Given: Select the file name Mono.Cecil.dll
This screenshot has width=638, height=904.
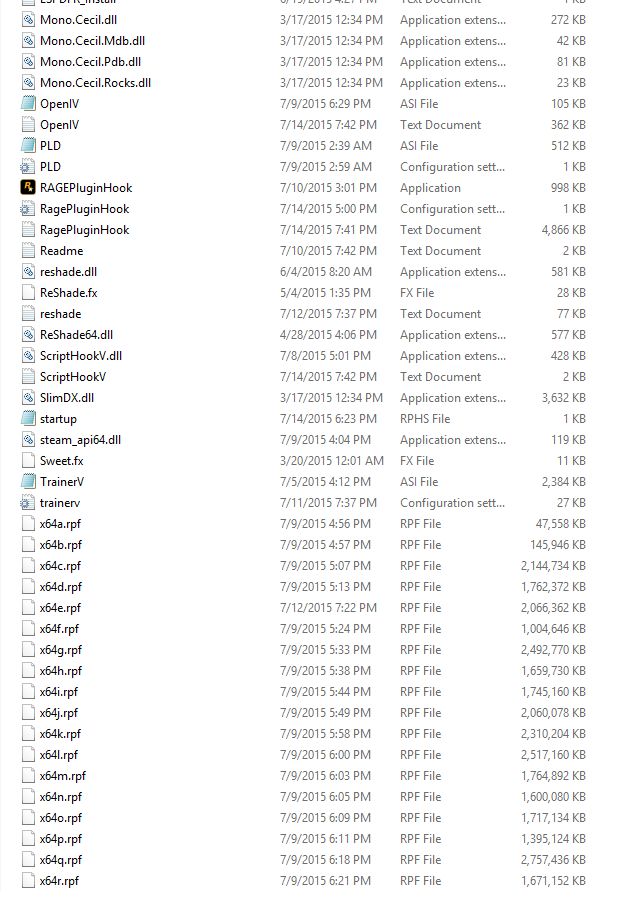Looking at the screenshot, I should (x=78, y=20).
